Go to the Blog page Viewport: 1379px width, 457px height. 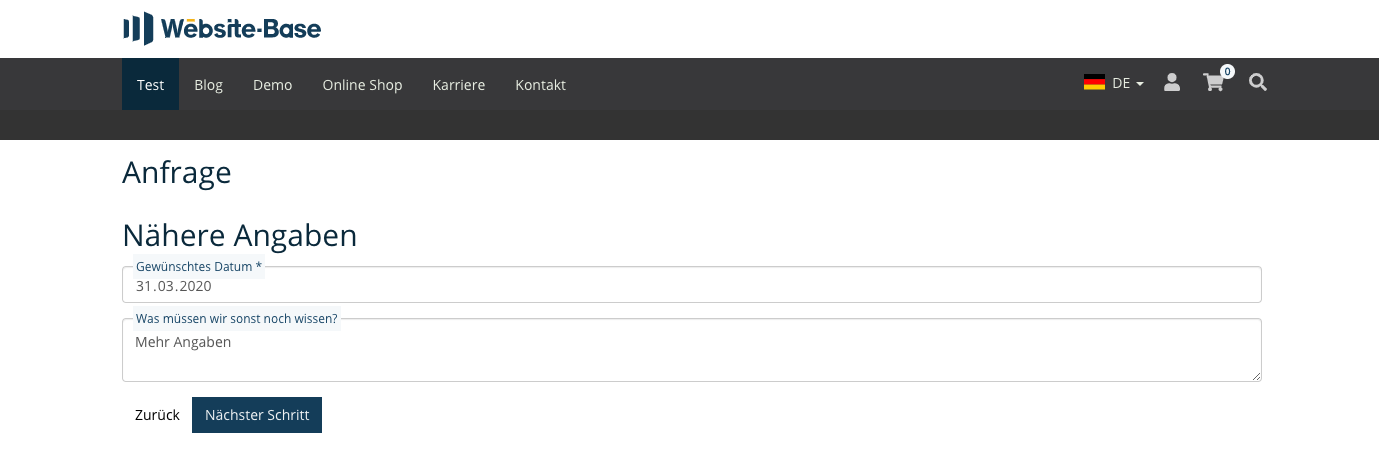[208, 84]
